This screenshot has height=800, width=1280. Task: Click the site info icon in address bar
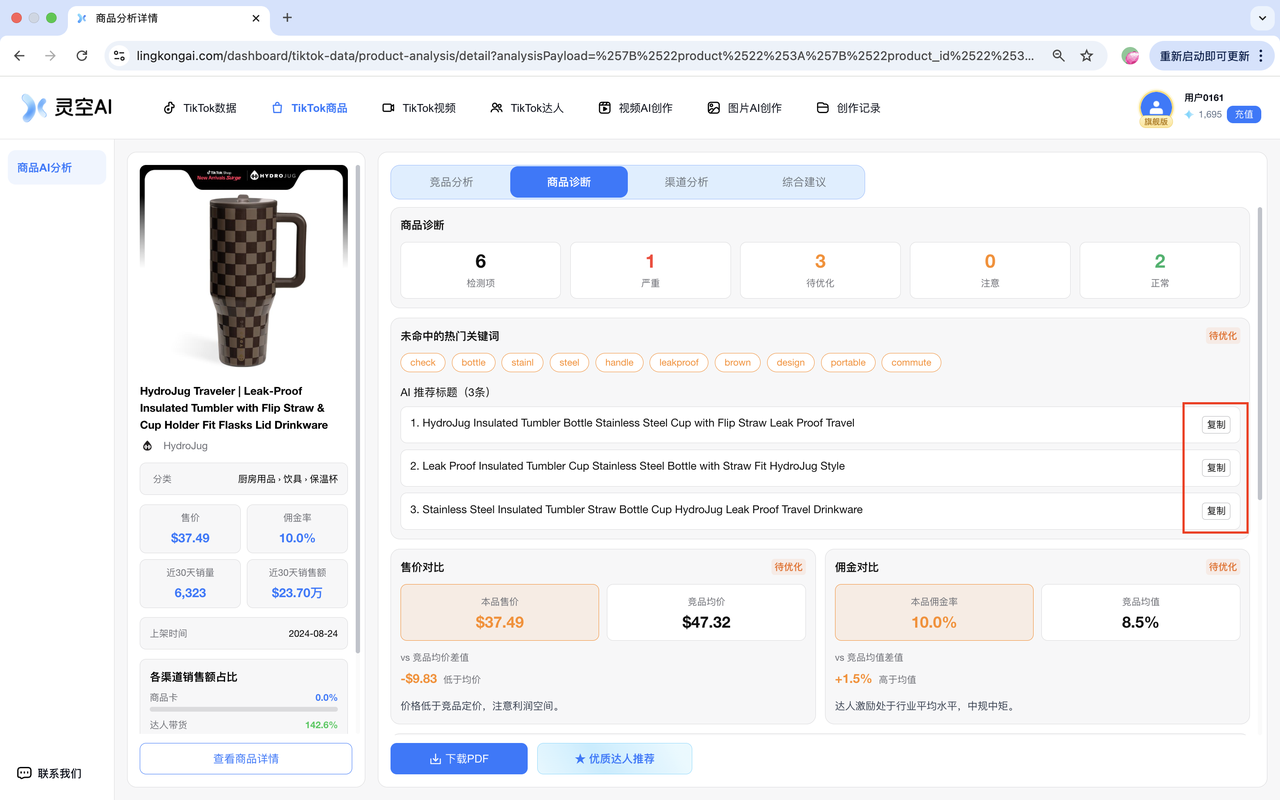119,56
